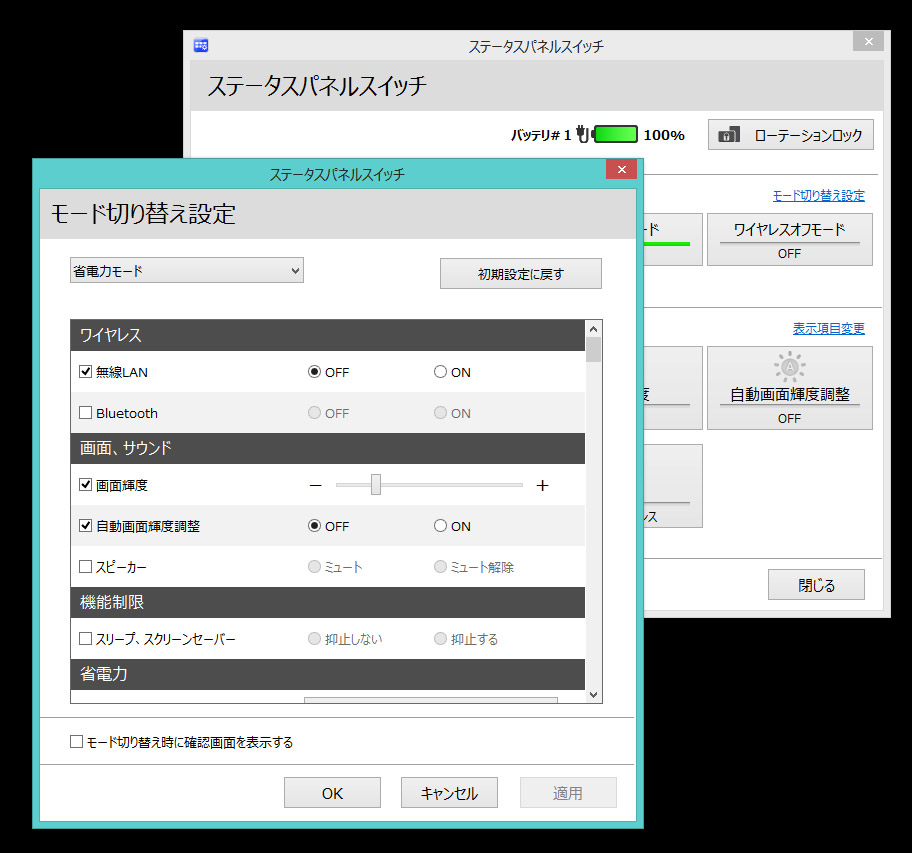Image resolution: width=912 pixels, height=853 pixels.
Task: Open the 表示項目変更 link
Action: coord(828,329)
